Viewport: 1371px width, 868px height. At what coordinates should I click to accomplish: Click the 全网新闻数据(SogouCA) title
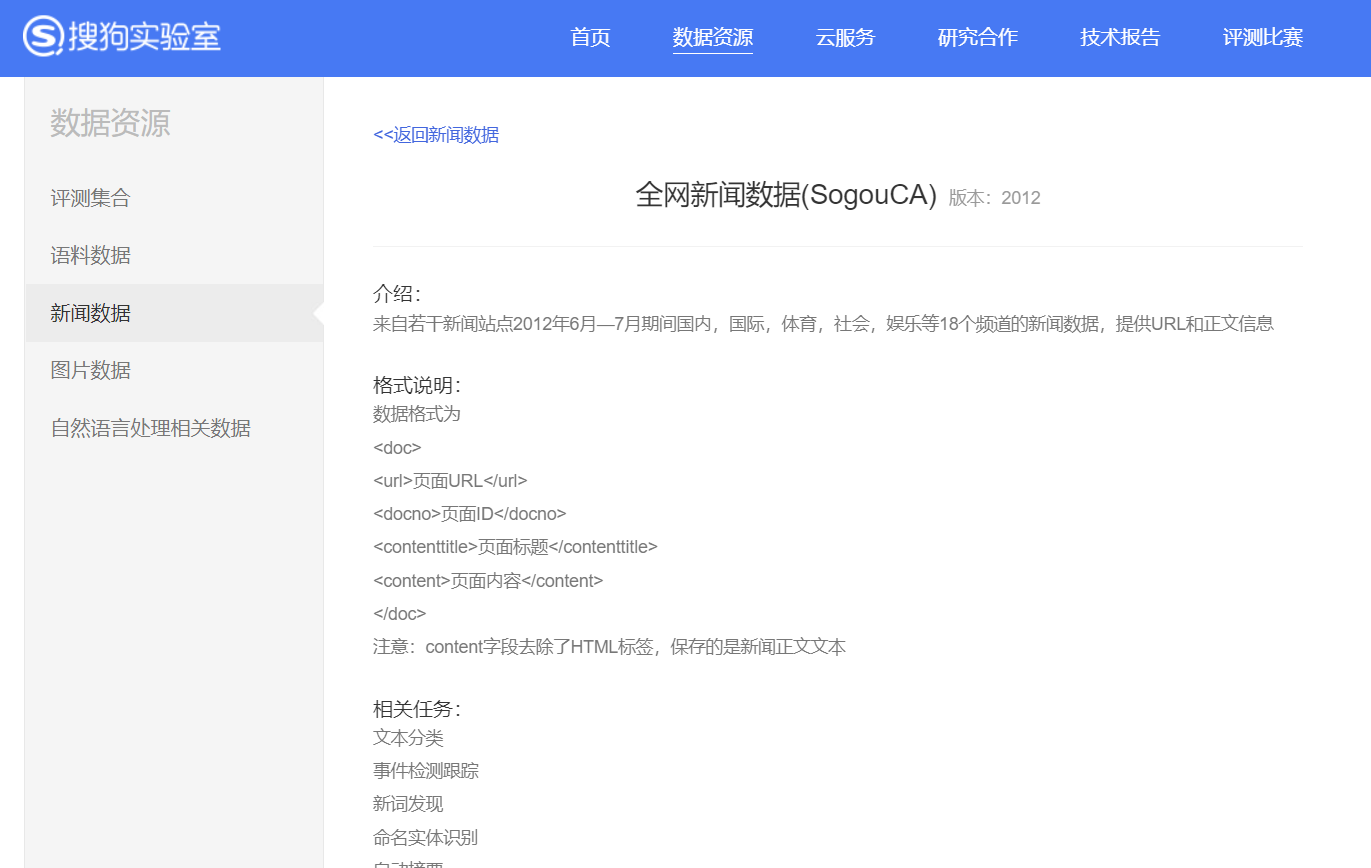(786, 195)
